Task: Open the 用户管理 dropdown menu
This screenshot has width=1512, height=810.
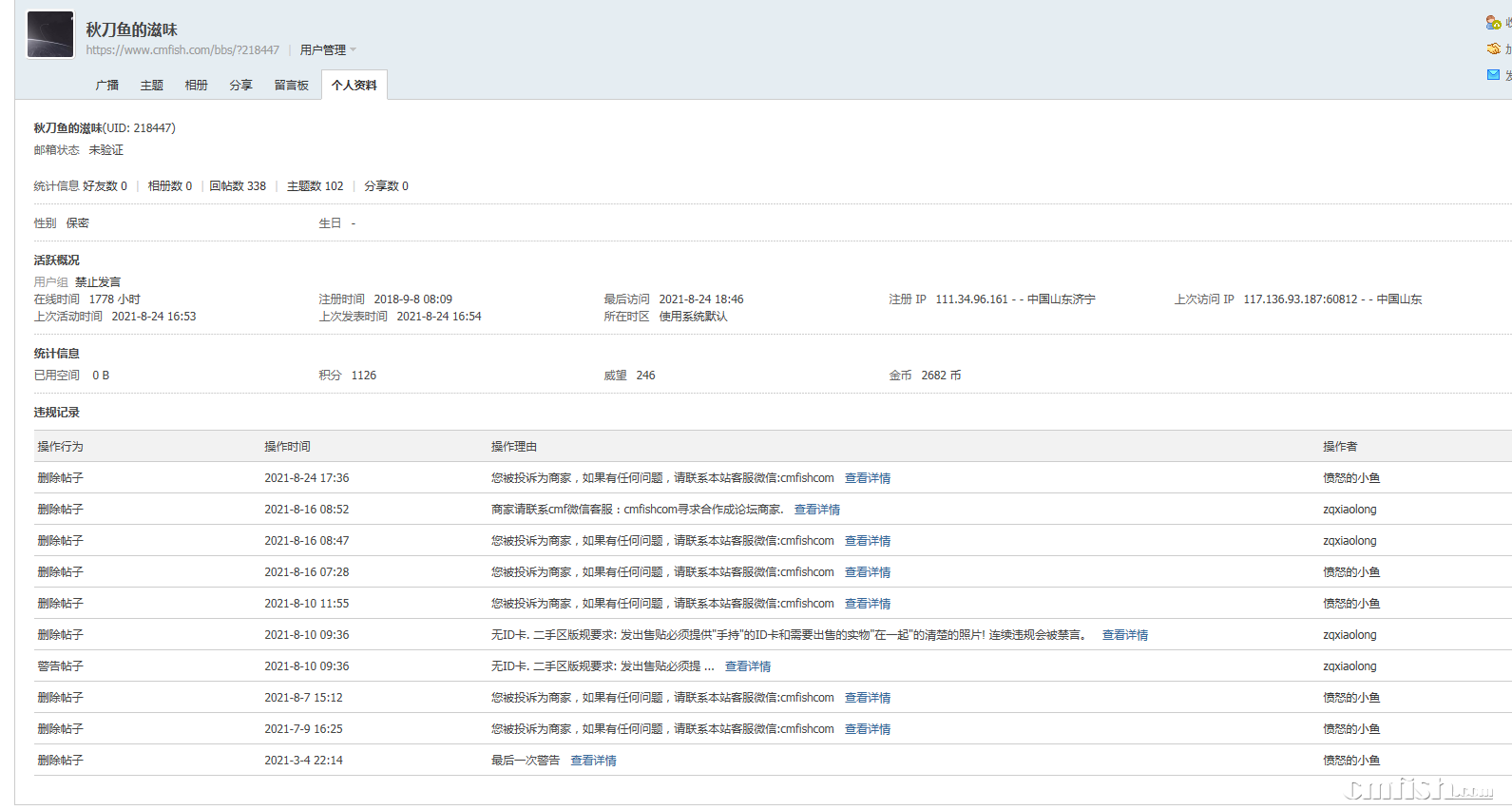Action: click(x=328, y=50)
